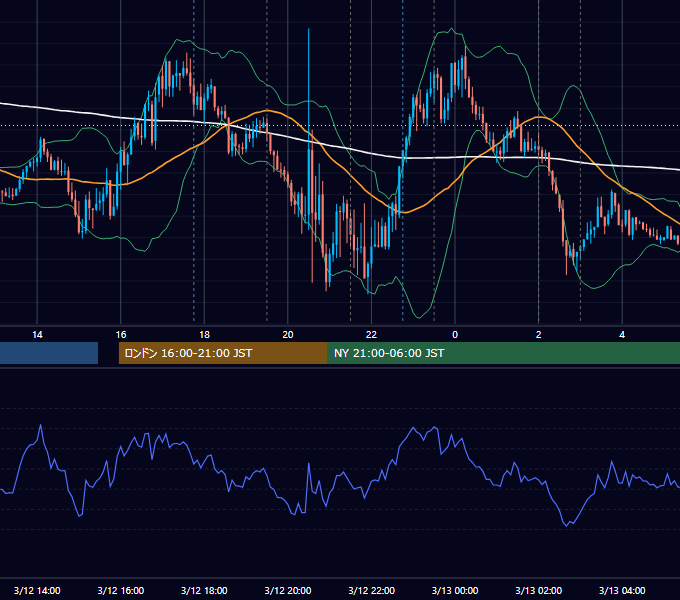Viewport: 680px width, 600px height.
Task: Select the ロンドン 16:00-21:00 JST session bar
Action: [x=223, y=353]
